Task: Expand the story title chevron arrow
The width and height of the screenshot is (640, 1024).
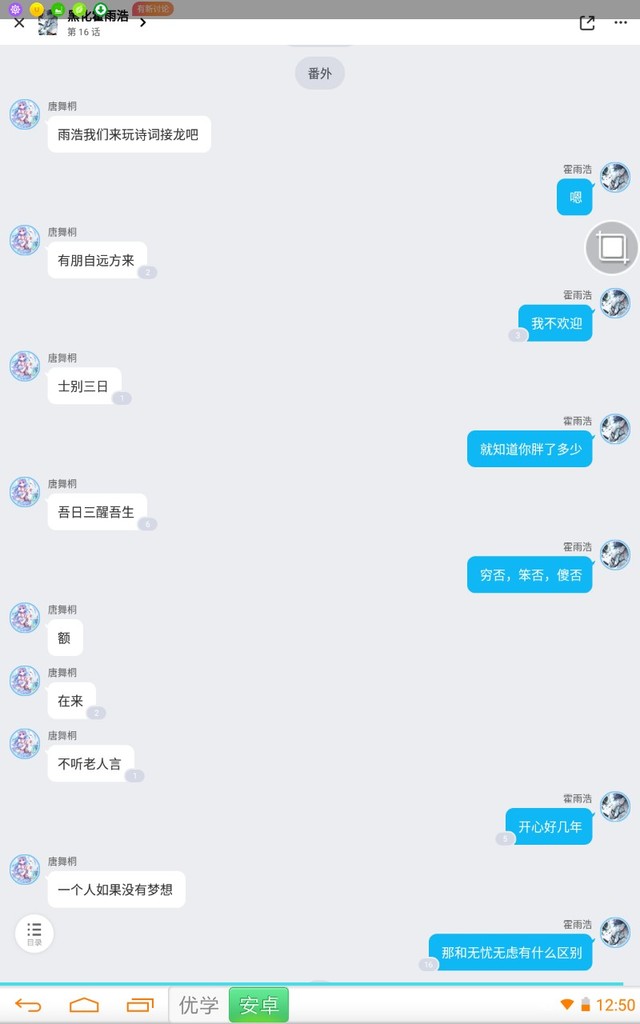Action: tap(143, 23)
